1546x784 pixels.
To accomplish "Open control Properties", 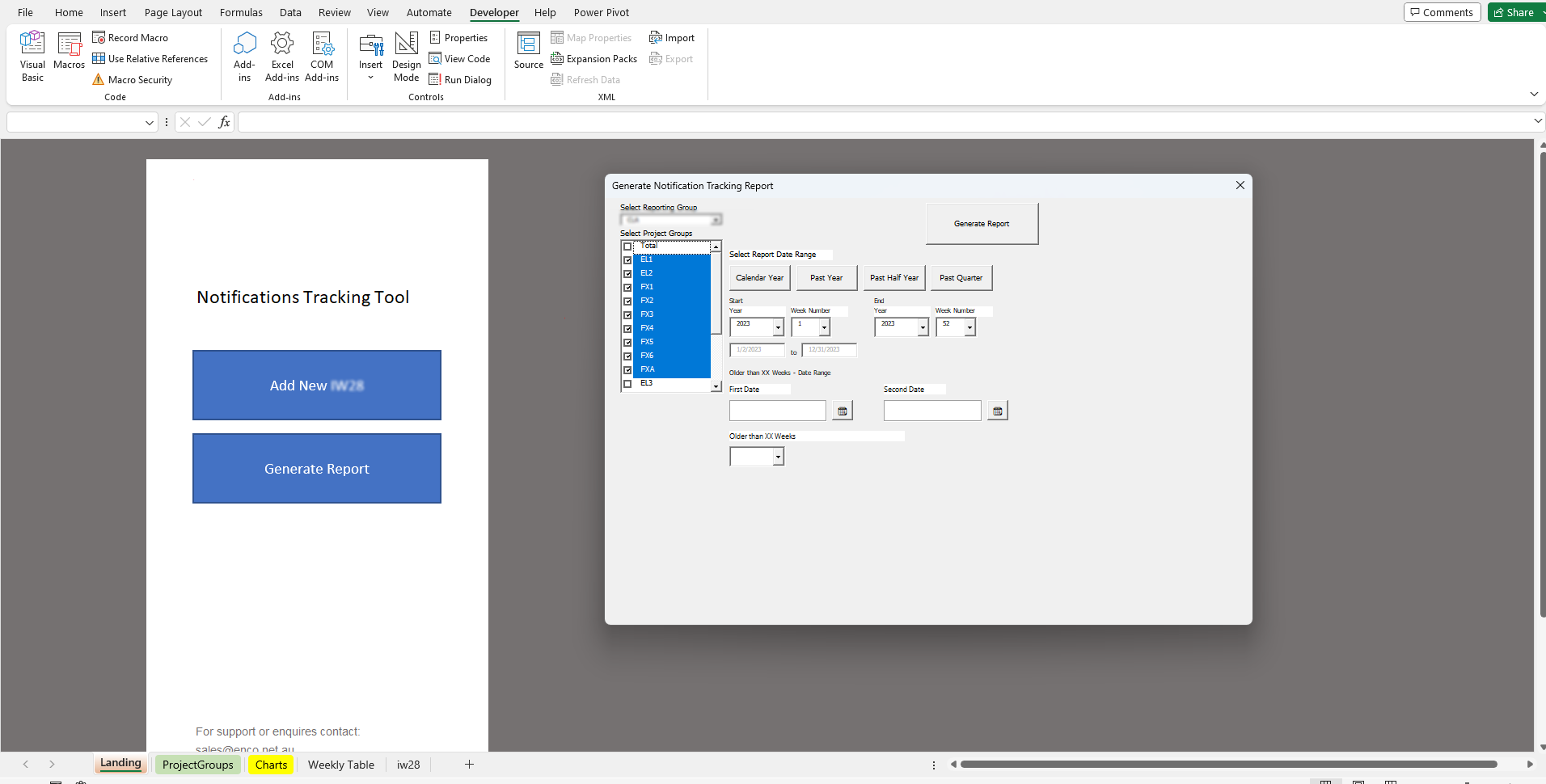I will (x=458, y=38).
